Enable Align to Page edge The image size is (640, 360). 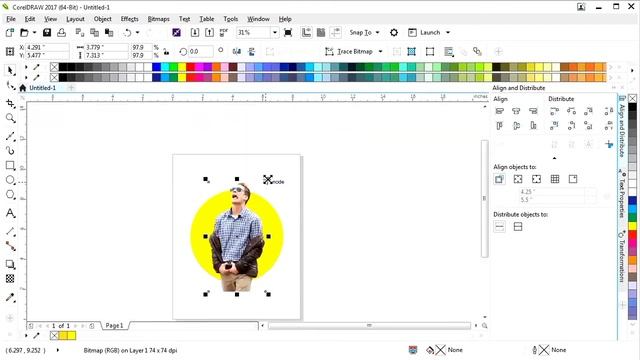518,179
